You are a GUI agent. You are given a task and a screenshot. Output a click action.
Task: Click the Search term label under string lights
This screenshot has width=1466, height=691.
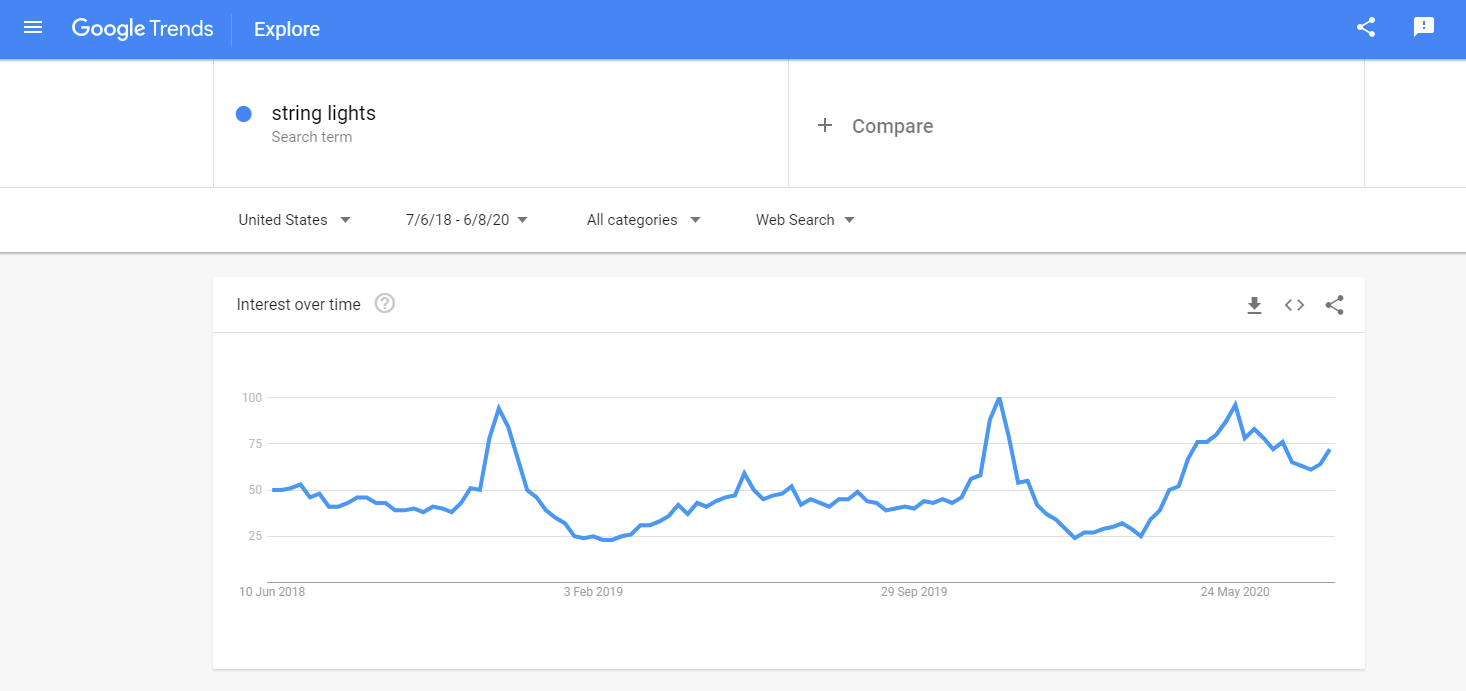312,136
